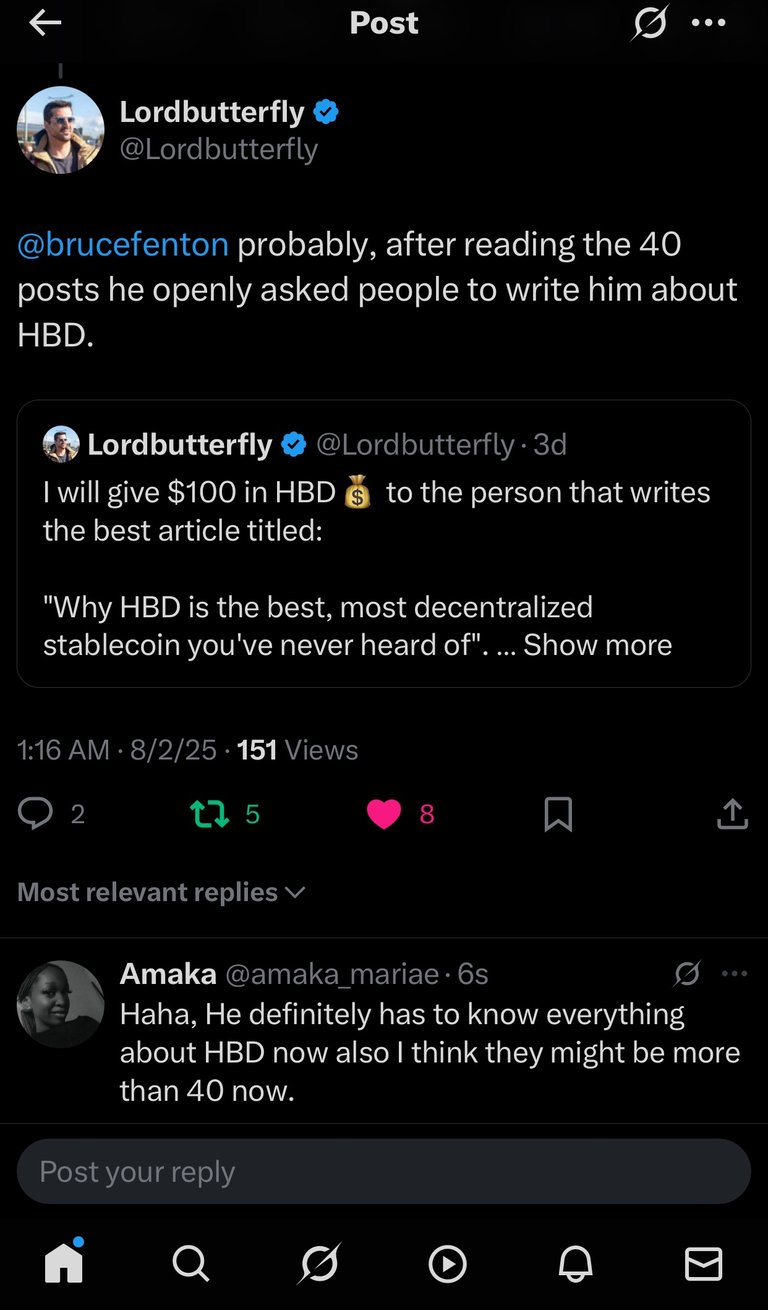
Task: Tap the share upload icon
Action: click(732, 814)
